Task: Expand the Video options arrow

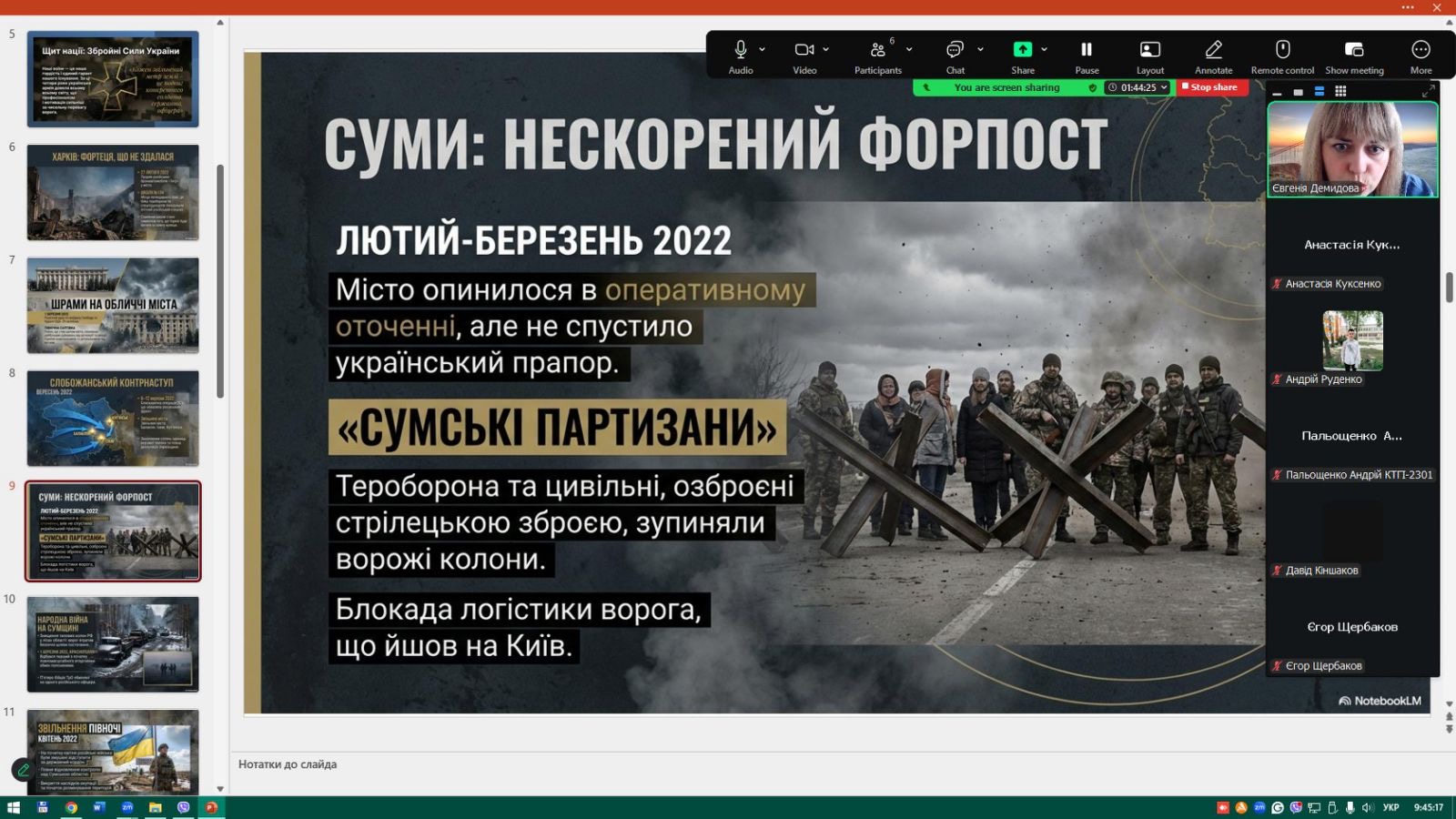Action: pyautogui.click(x=826, y=49)
